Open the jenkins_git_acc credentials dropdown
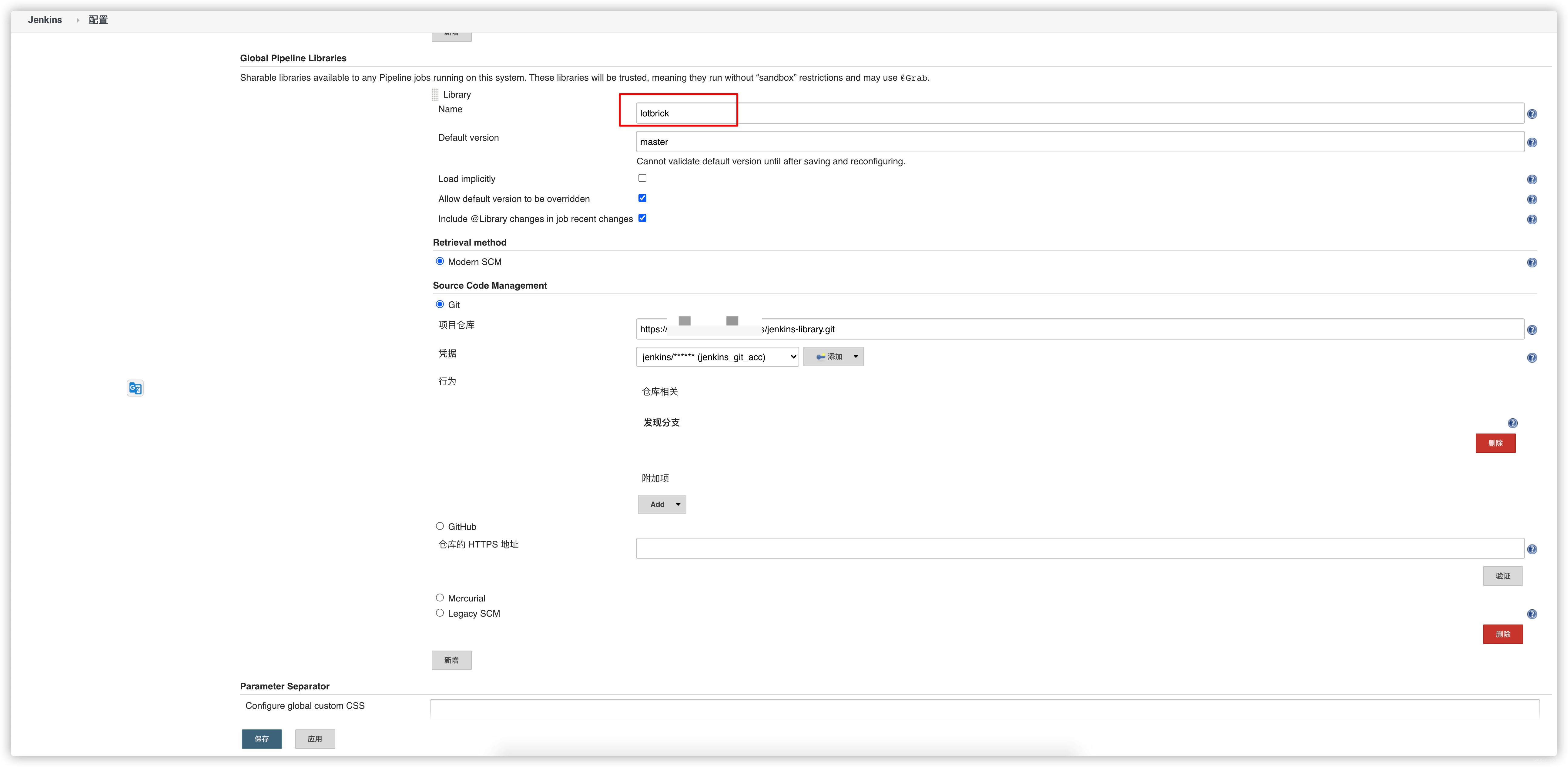1568x767 pixels. [x=717, y=357]
